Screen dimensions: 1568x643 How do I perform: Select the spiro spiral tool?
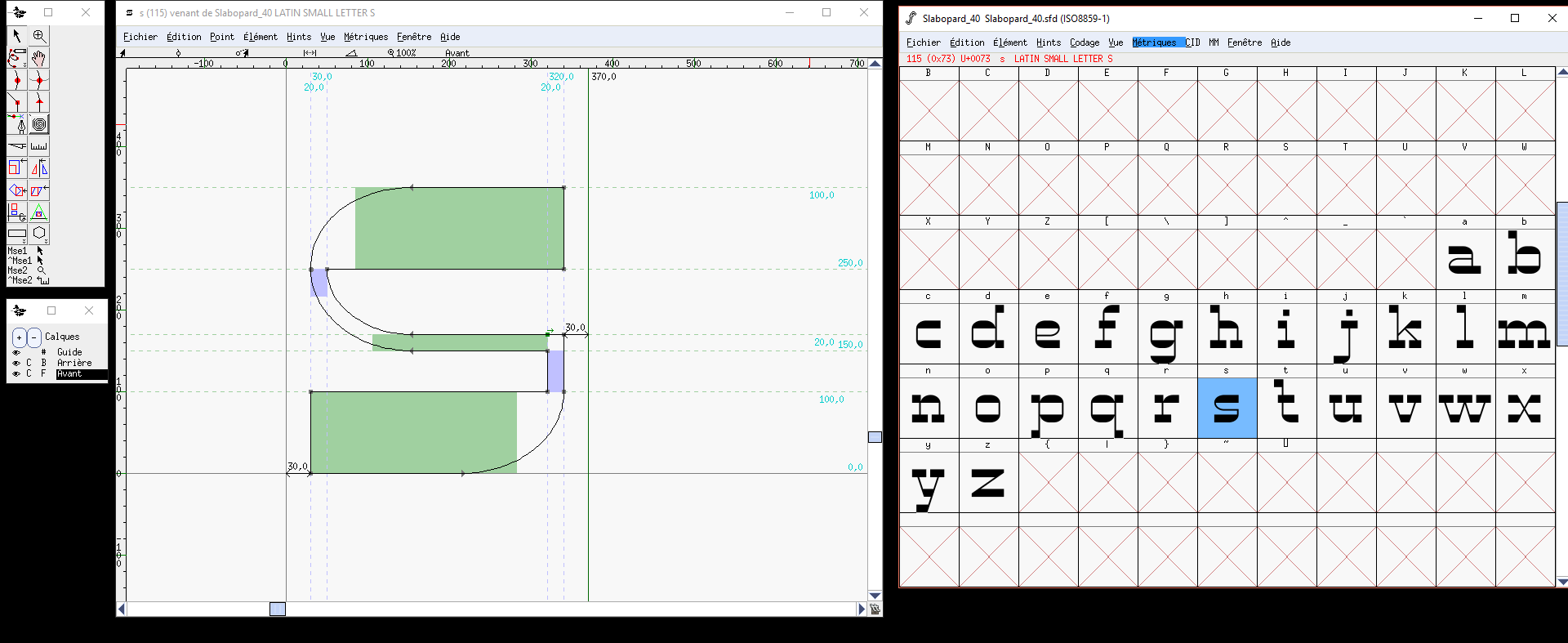(x=39, y=124)
